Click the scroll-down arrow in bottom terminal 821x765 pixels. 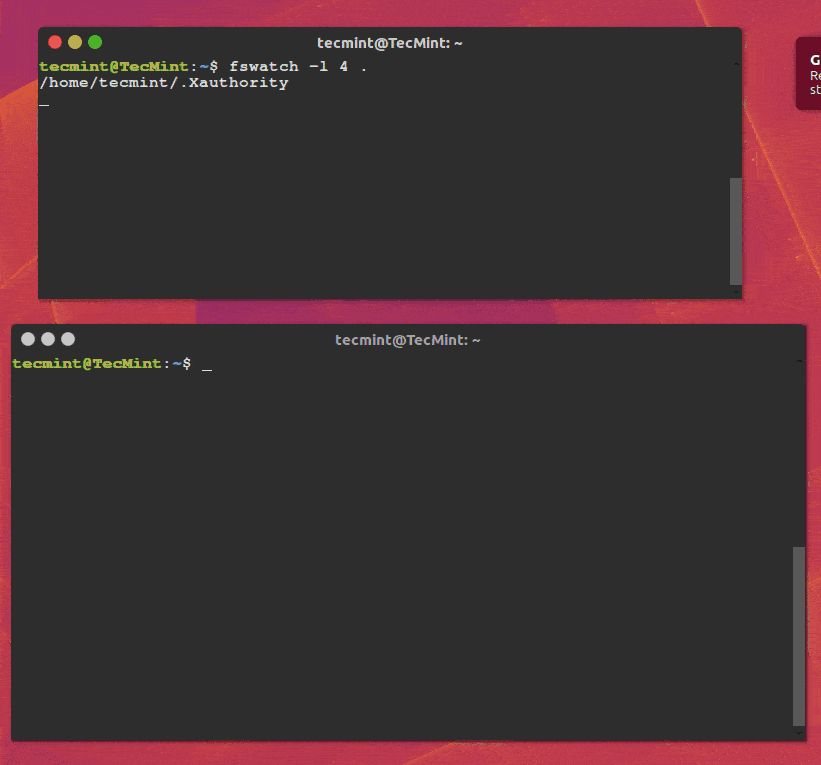coord(799,733)
